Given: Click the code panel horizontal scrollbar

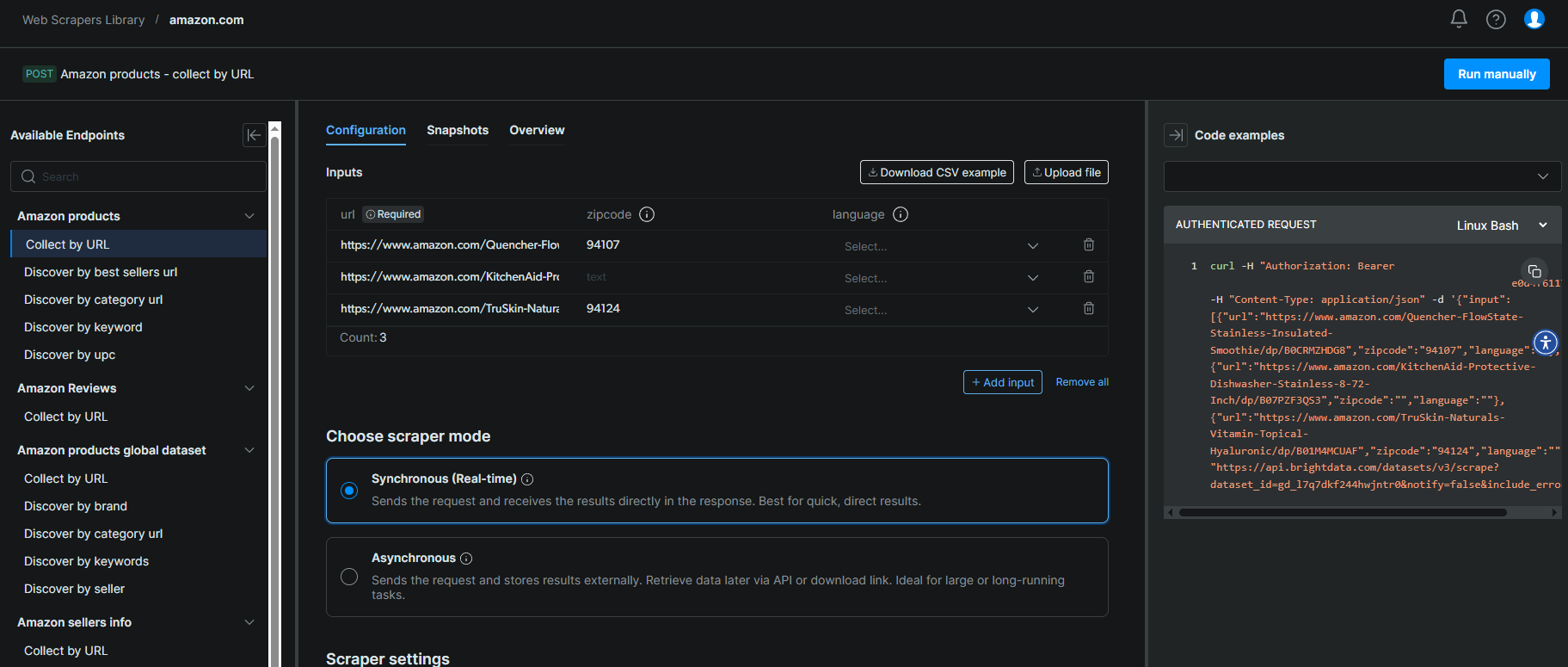Looking at the screenshot, I should [1343, 512].
